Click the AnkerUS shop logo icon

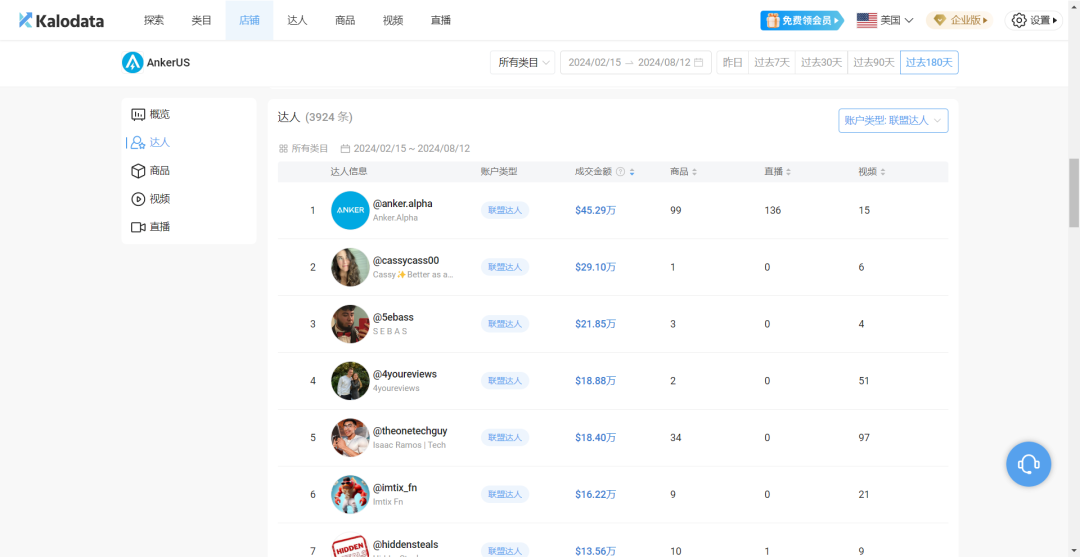pos(133,63)
